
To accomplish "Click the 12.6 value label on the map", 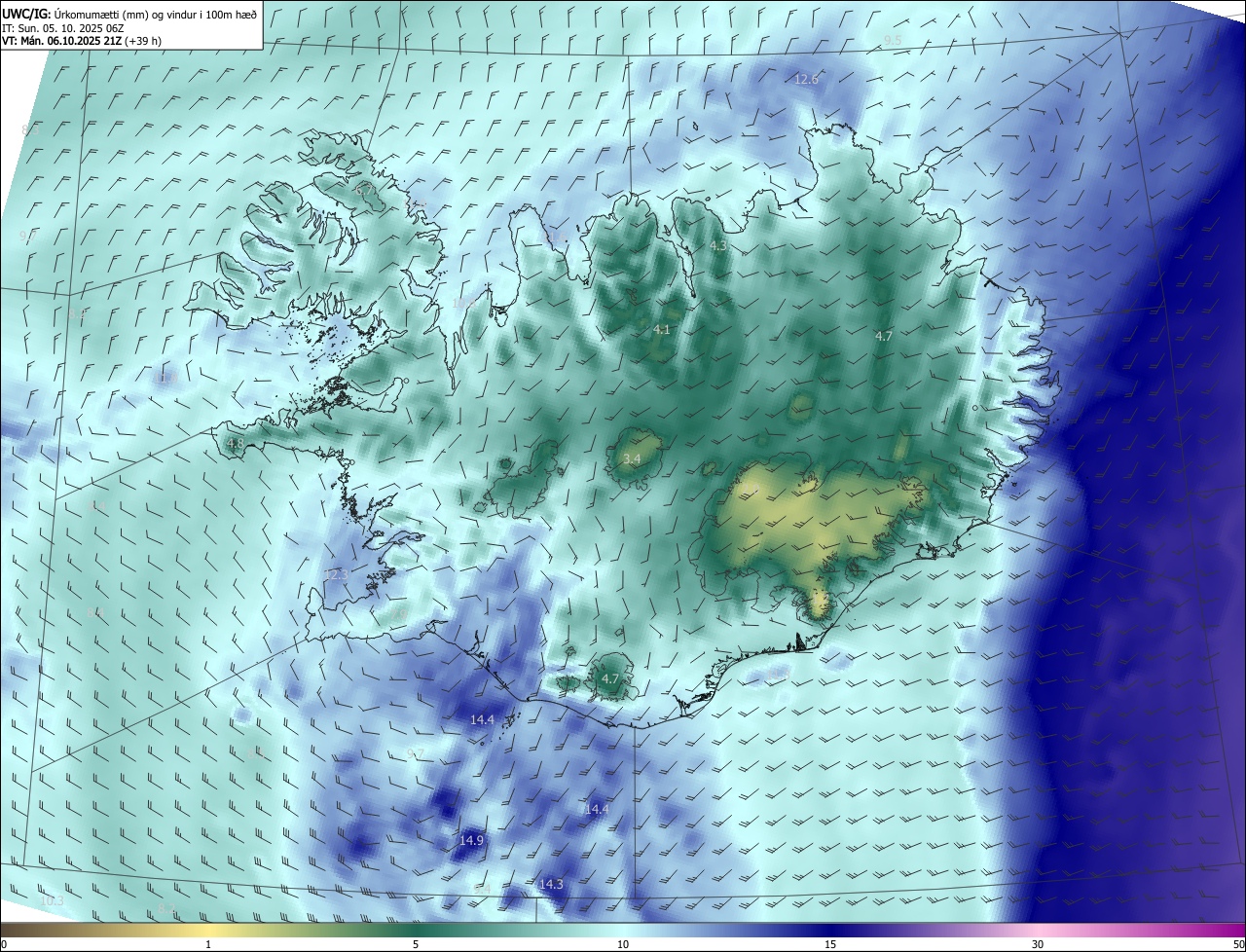I will pyautogui.click(x=807, y=79).
